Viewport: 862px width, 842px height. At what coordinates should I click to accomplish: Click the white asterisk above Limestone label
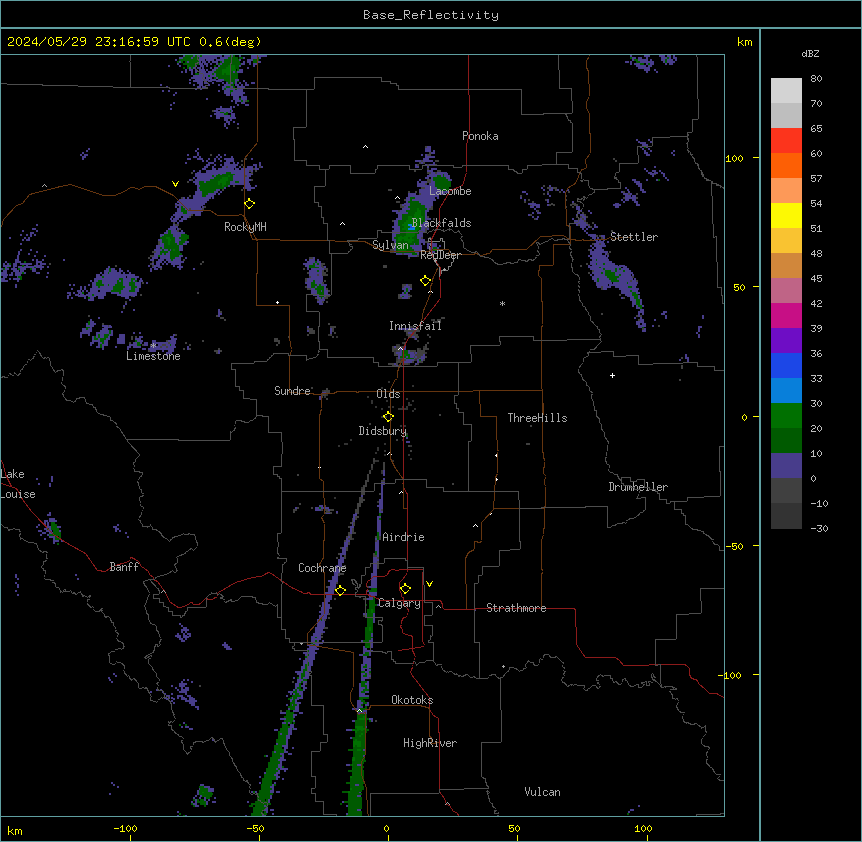[x=154, y=345]
